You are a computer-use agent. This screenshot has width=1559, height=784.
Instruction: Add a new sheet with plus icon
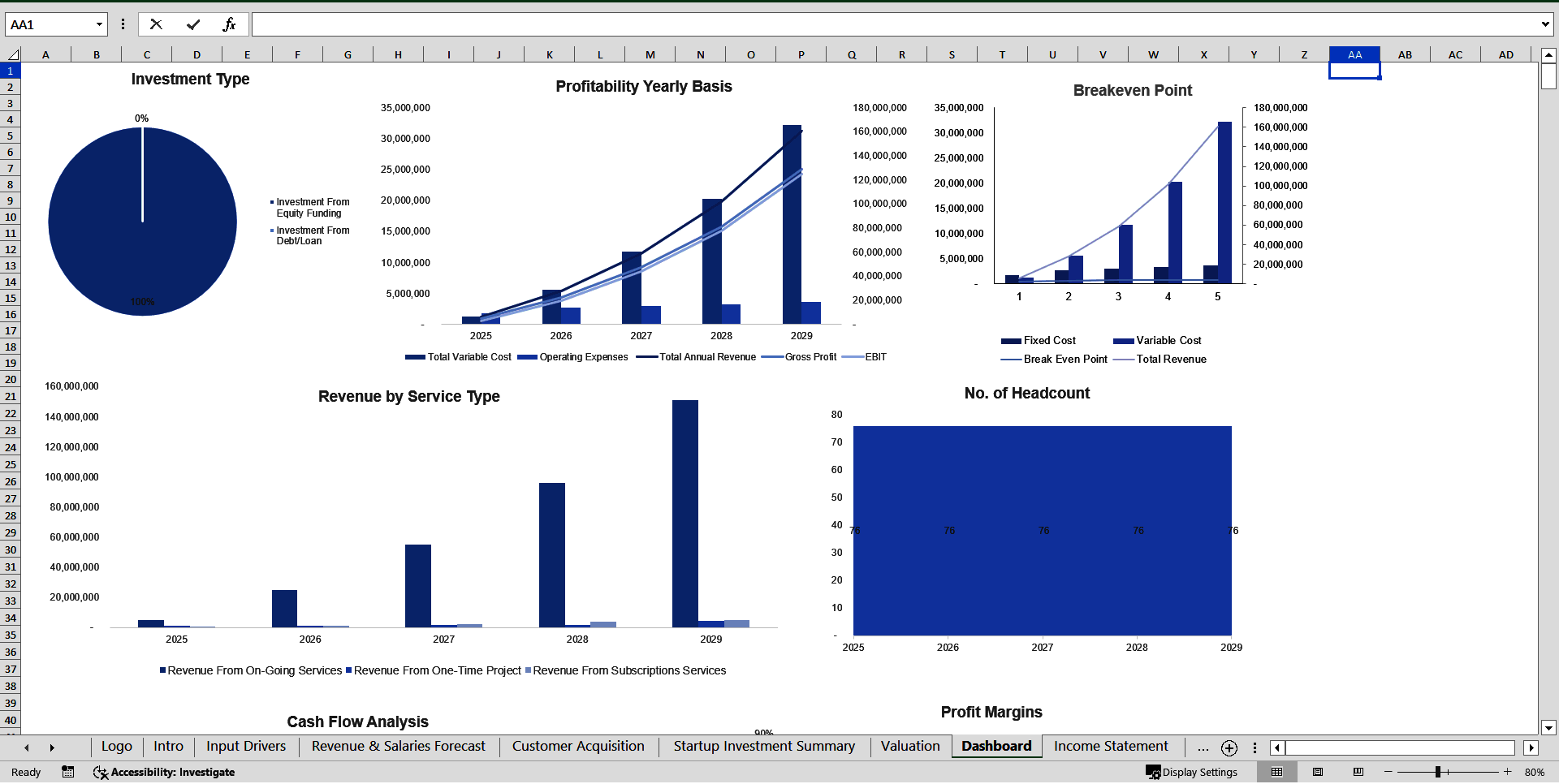1229,748
